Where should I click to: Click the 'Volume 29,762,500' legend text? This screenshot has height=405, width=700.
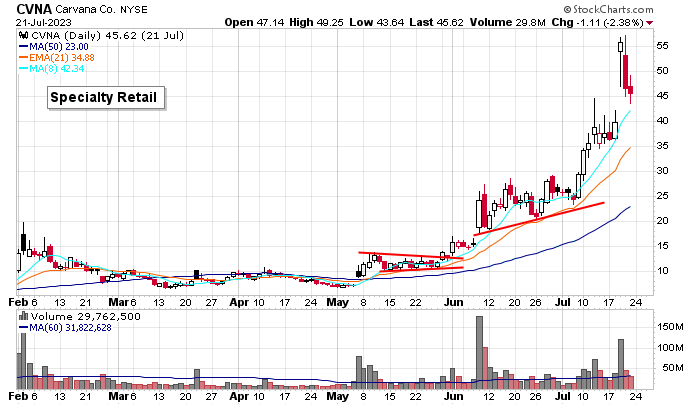[x=85, y=317]
